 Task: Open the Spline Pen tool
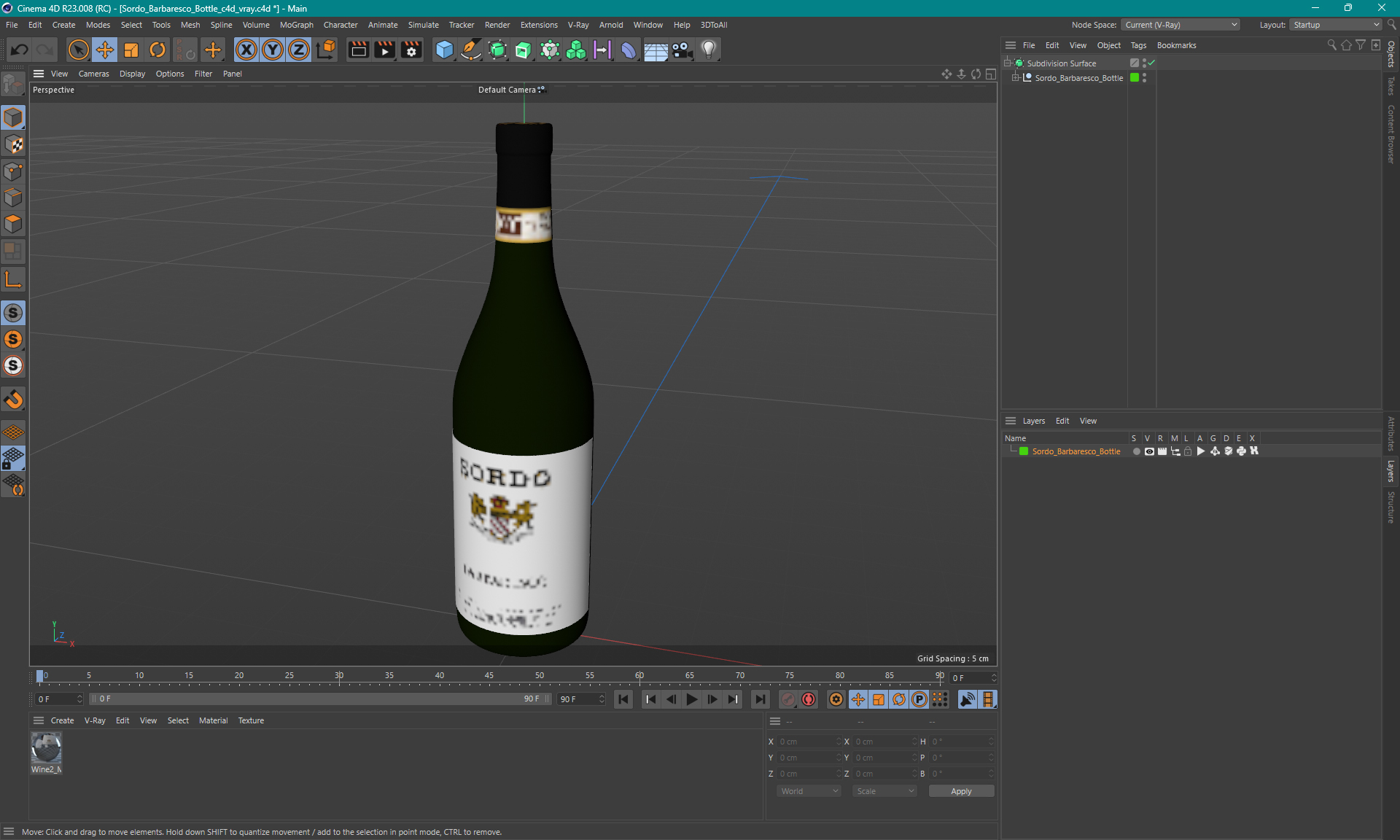(471, 50)
